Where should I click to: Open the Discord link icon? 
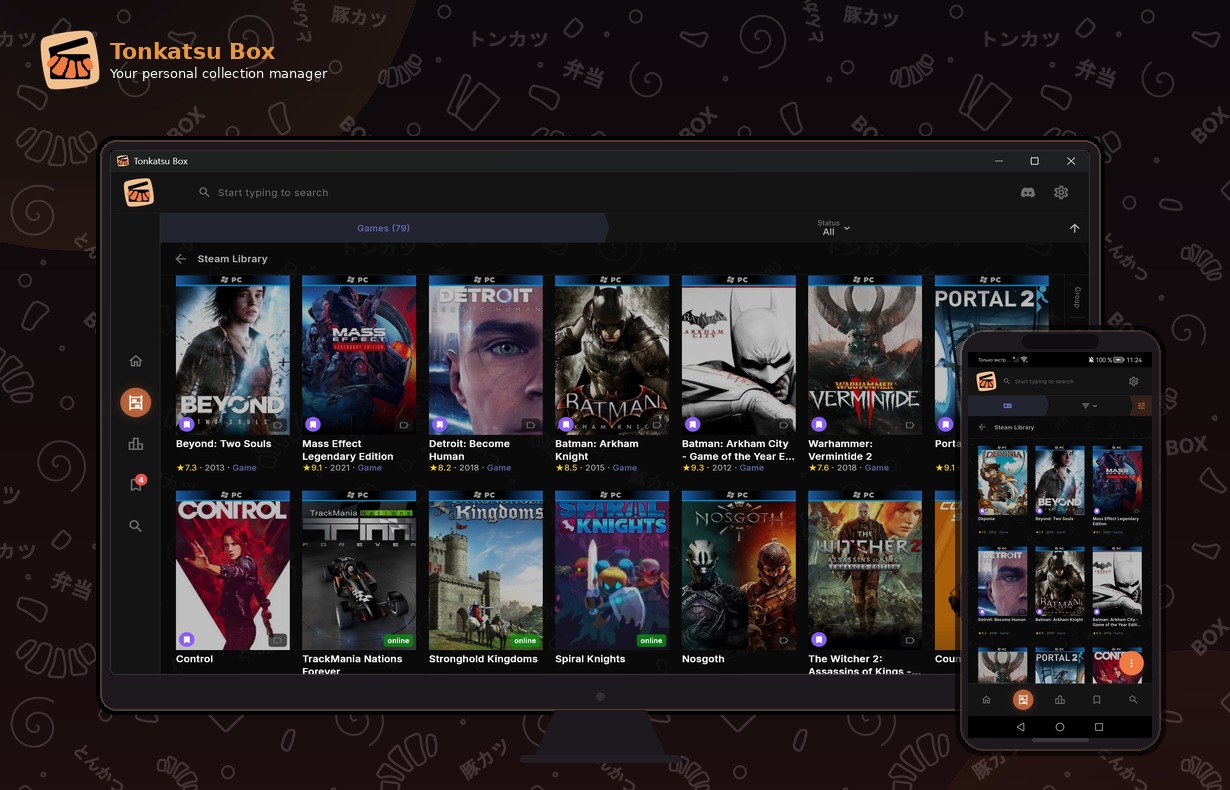pyautogui.click(x=1027, y=193)
